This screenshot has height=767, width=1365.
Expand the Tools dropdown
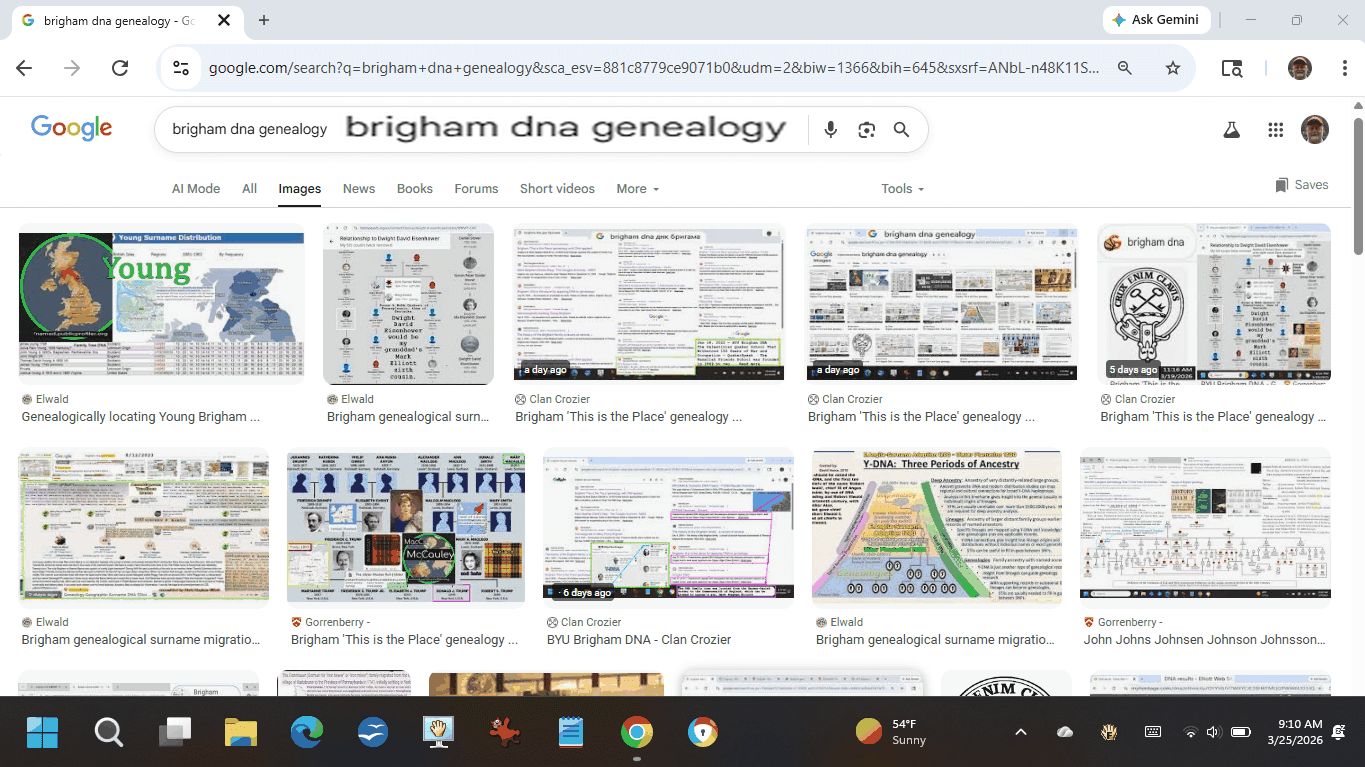tap(902, 189)
